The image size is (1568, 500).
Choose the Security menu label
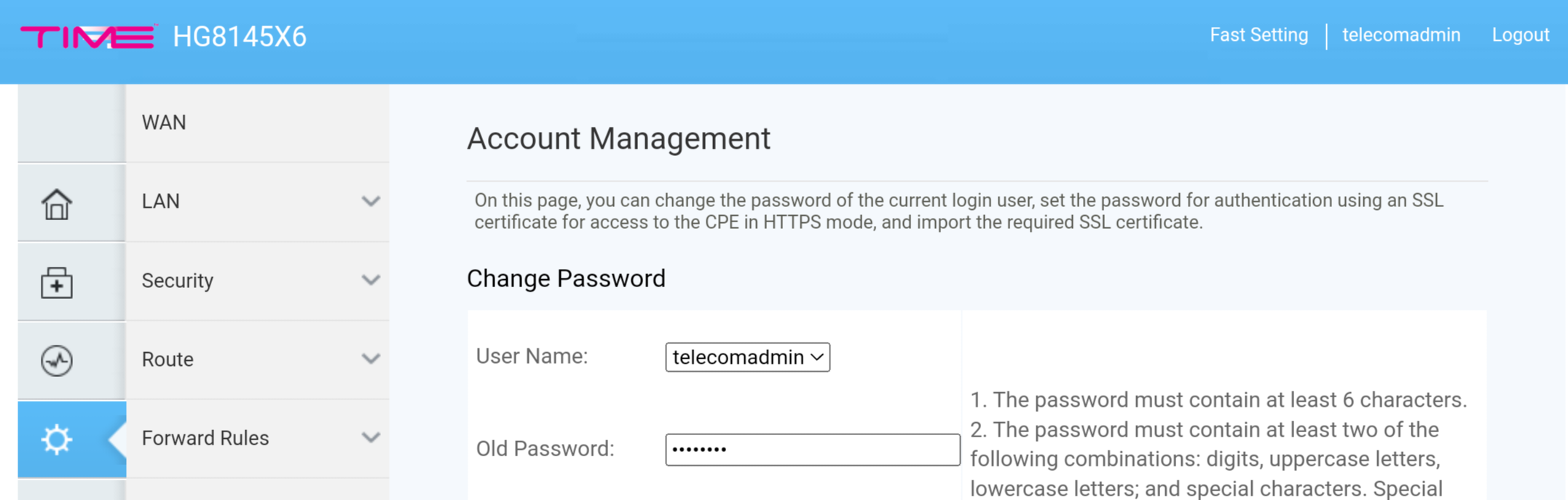(177, 281)
